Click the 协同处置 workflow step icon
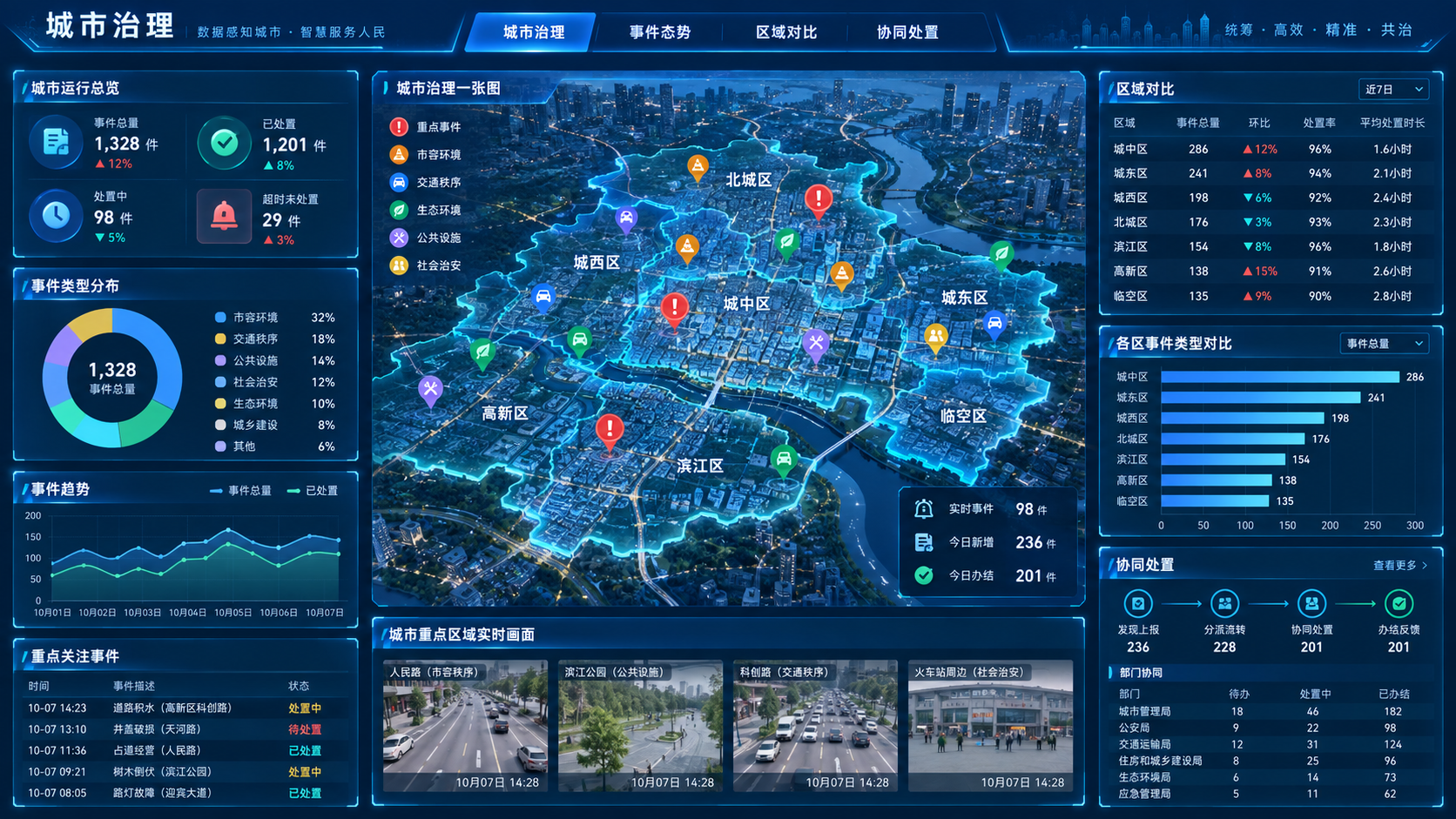The height and width of the screenshot is (819, 1456). point(1311,603)
